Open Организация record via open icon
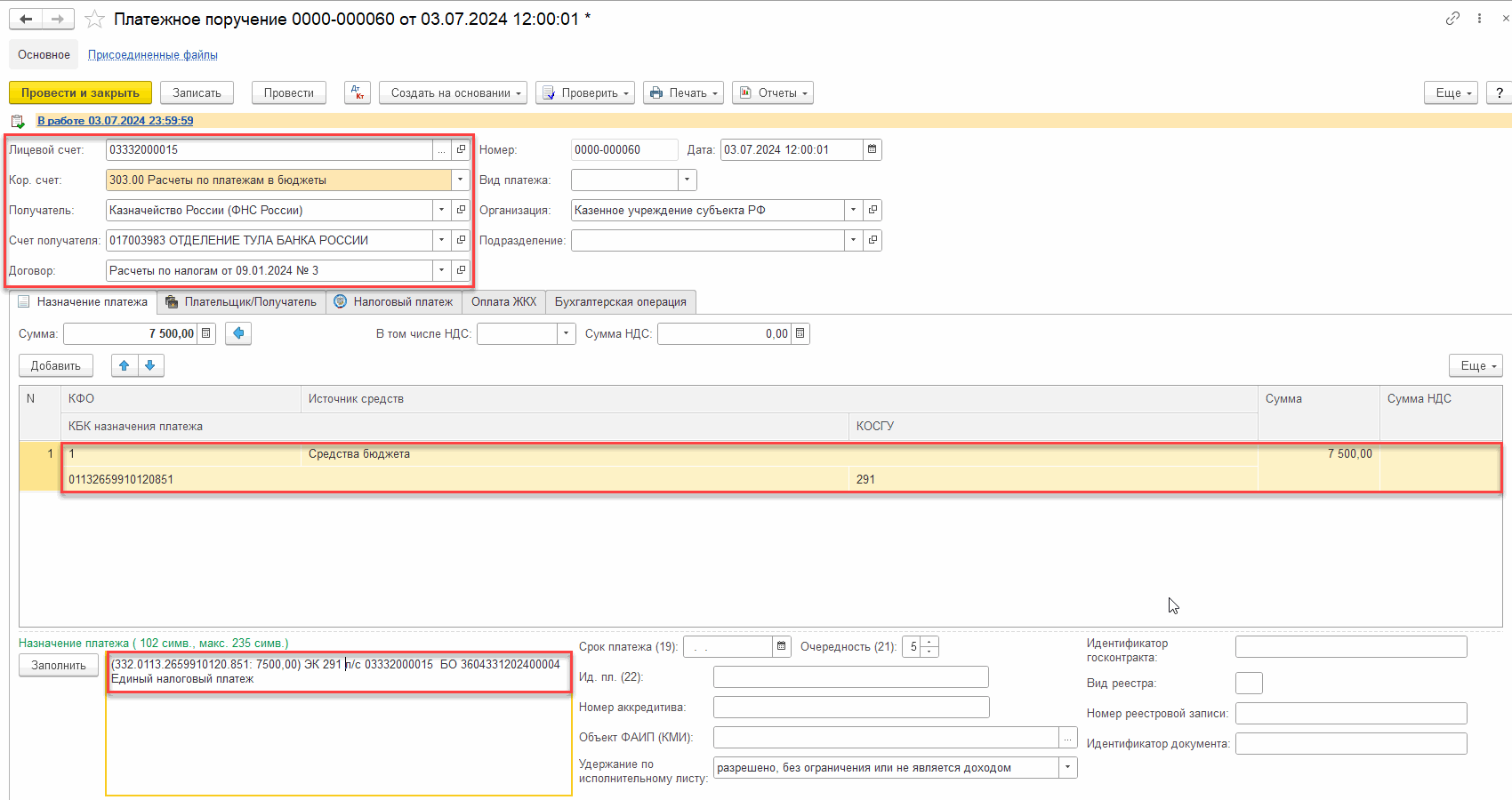 tap(873, 210)
